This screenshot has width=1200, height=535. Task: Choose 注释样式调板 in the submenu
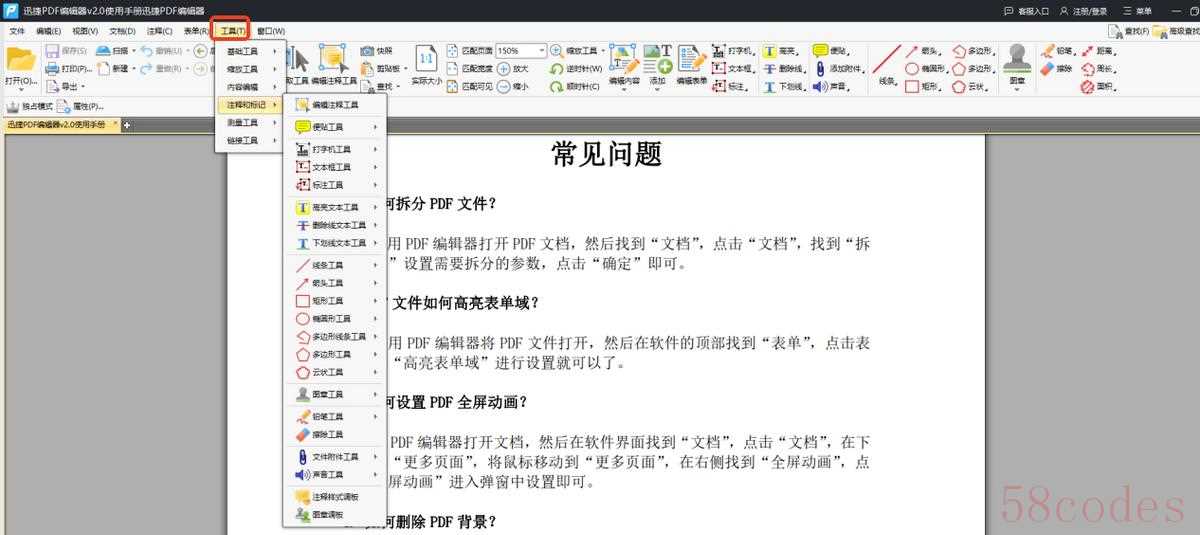tap(333, 496)
